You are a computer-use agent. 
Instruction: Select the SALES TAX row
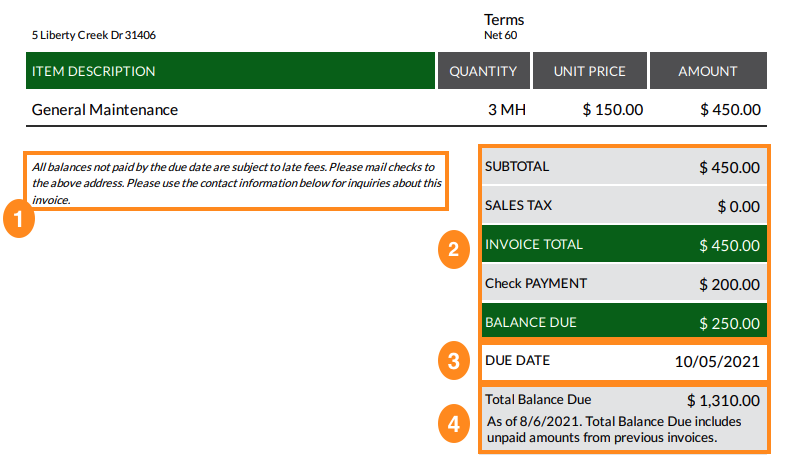coord(624,206)
